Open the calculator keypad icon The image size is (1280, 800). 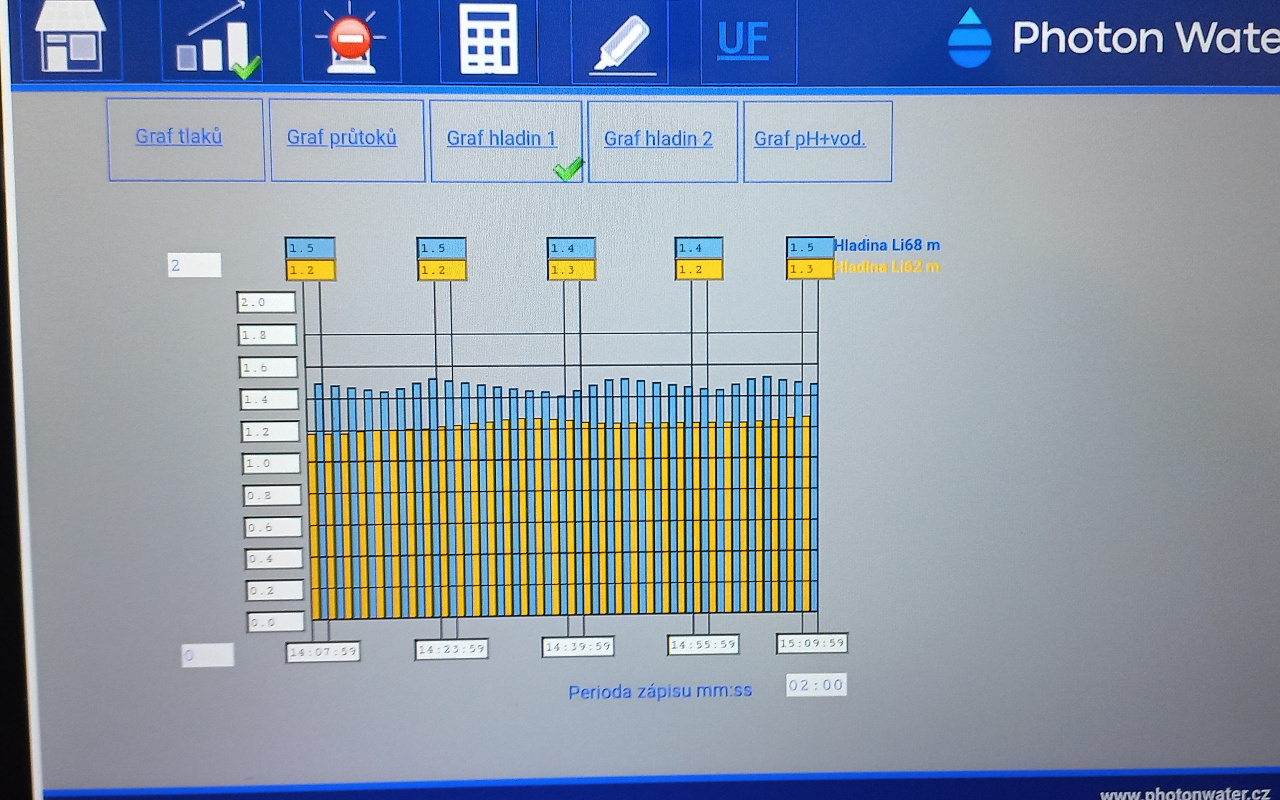click(x=488, y=40)
